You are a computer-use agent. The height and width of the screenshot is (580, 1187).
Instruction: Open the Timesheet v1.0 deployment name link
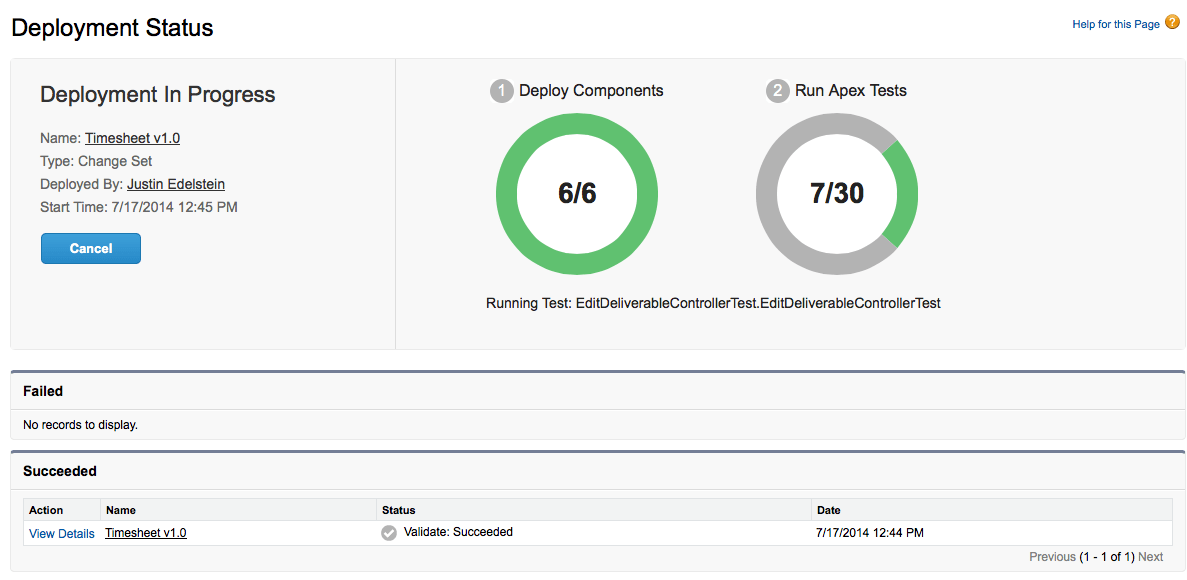coord(132,137)
